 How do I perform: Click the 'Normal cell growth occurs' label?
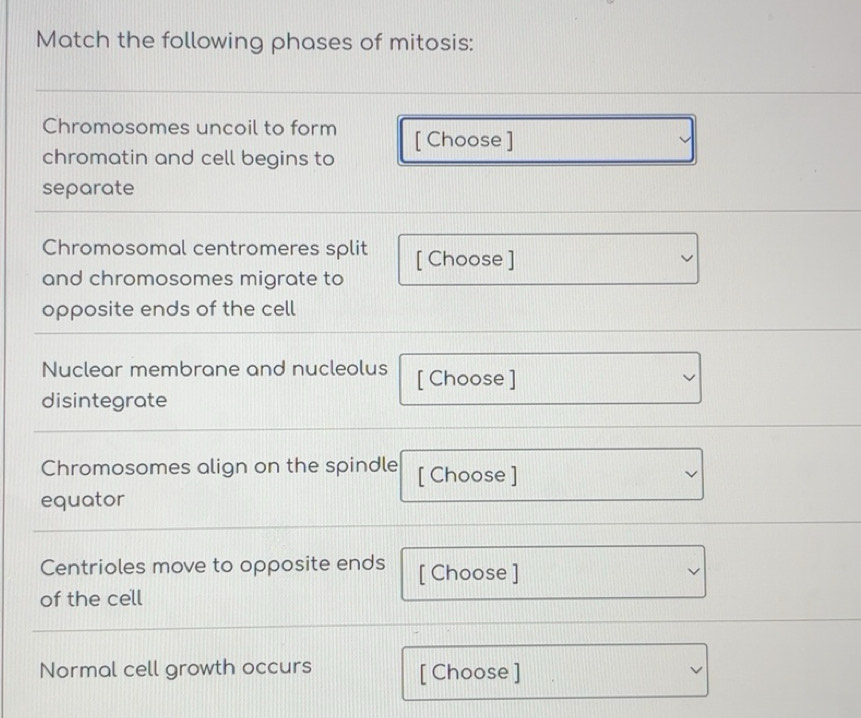point(175,667)
